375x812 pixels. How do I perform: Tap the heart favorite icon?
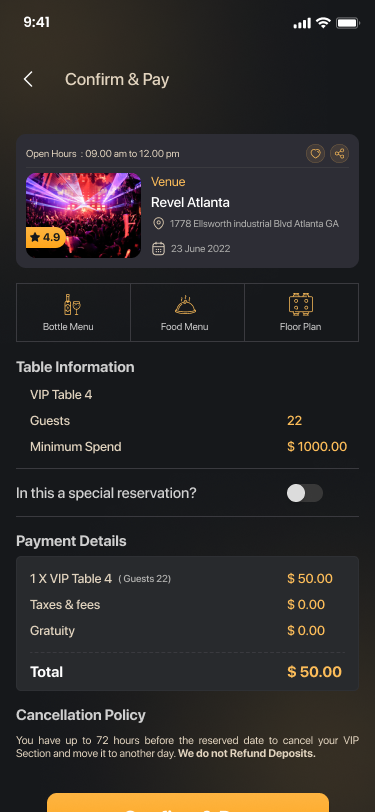315,153
